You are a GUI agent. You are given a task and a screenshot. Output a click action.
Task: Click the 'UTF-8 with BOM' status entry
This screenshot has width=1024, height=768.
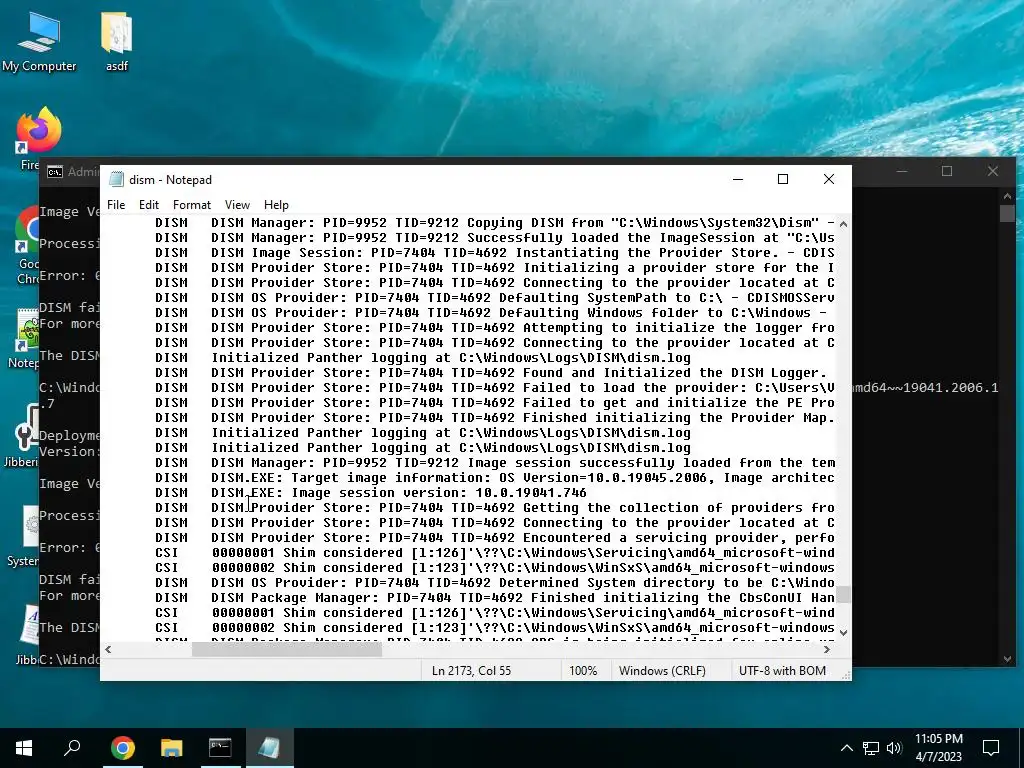[782, 671]
